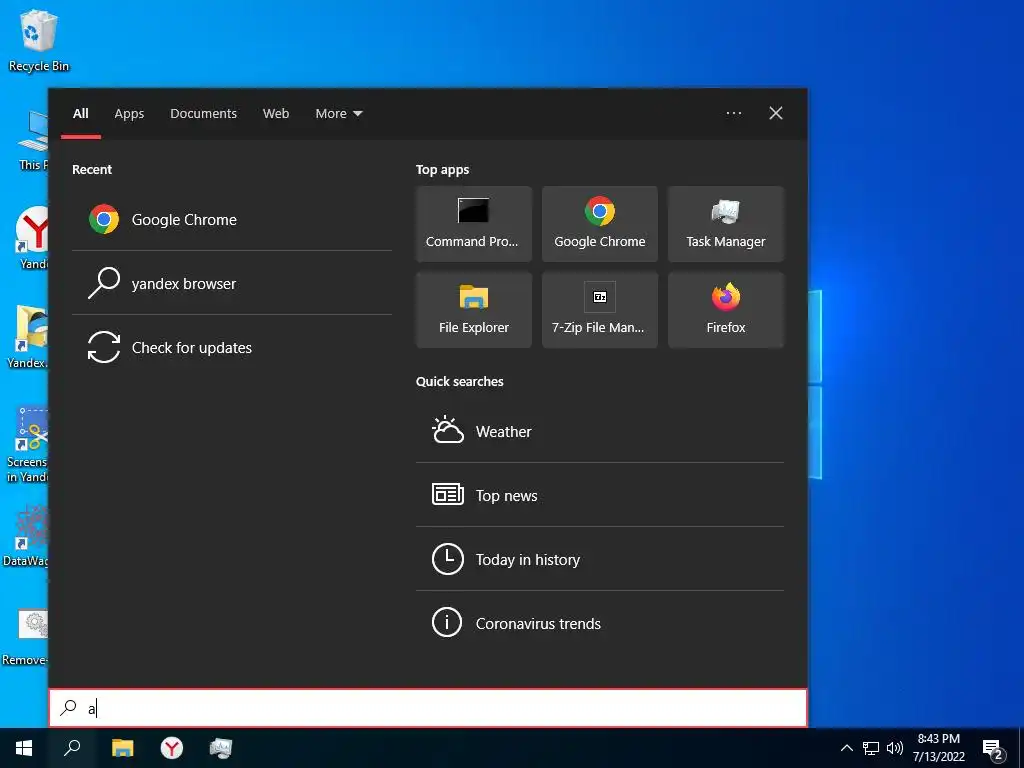Open Task Manager icon on the taskbar

[x=221, y=748]
